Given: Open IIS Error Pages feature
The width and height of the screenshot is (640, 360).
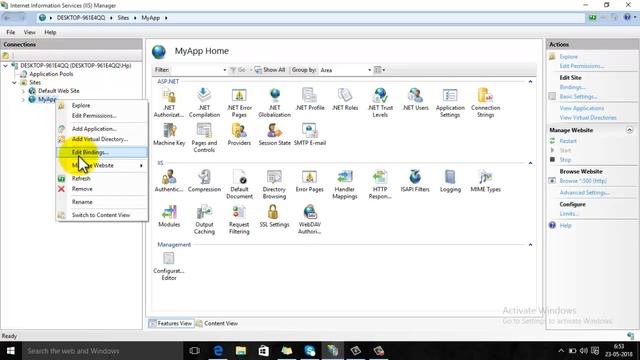Looking at the screenshot, I should 309,181.
